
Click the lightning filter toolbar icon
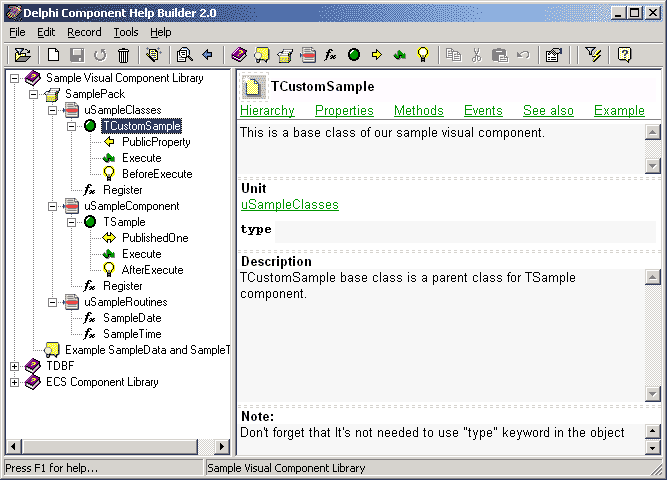click(x=593, y=55)
